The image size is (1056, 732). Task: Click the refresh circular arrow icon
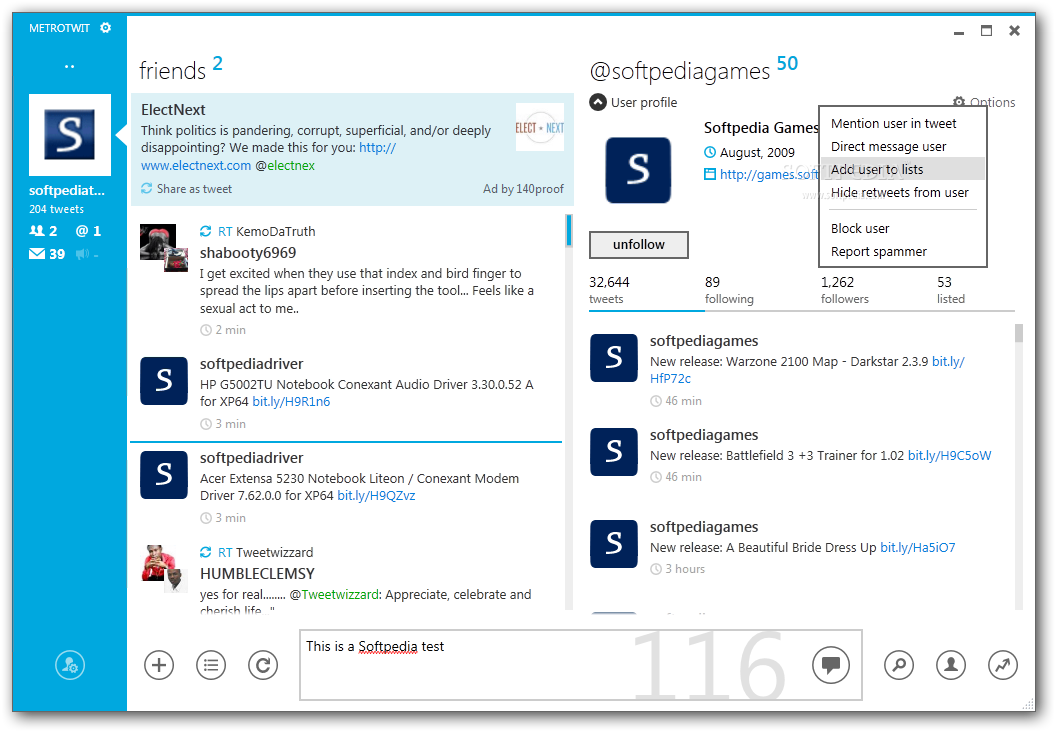click(263, 665)
